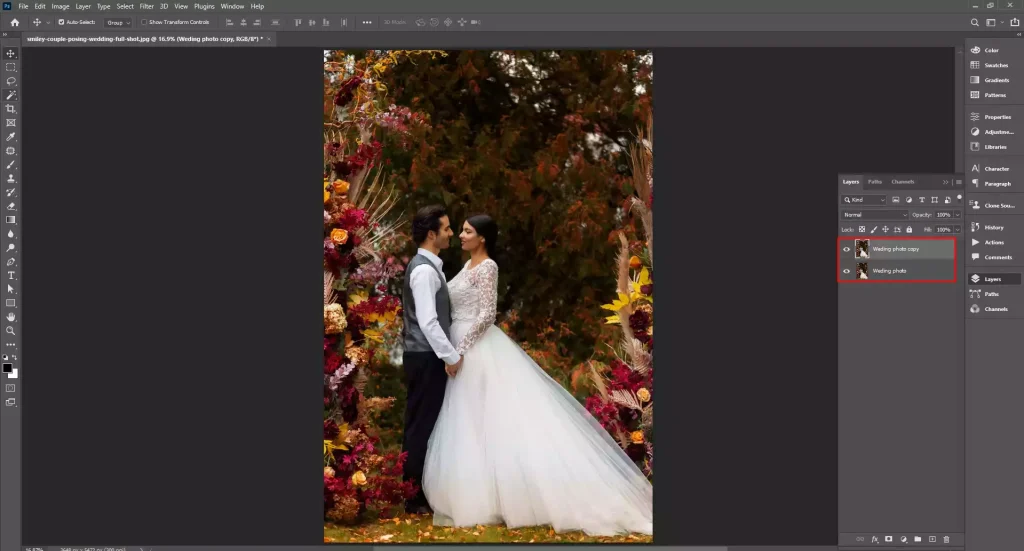
Task: Toggle lock image pixels brush icon
Action: 874,230
